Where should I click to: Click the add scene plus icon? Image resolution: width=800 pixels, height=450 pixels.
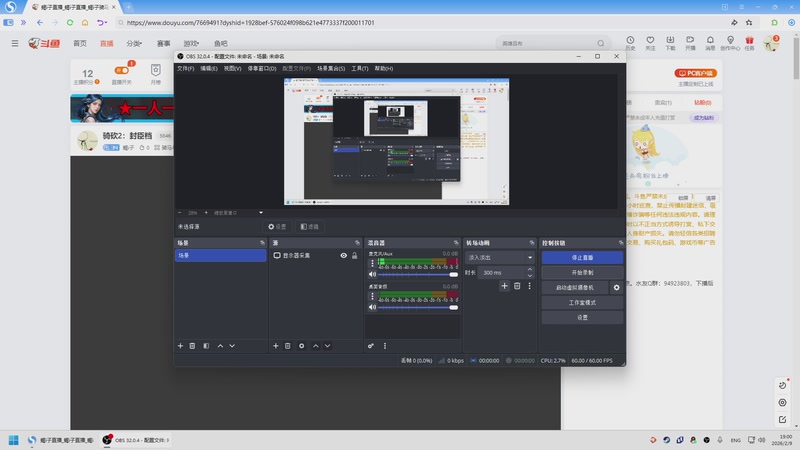point(180,346)
